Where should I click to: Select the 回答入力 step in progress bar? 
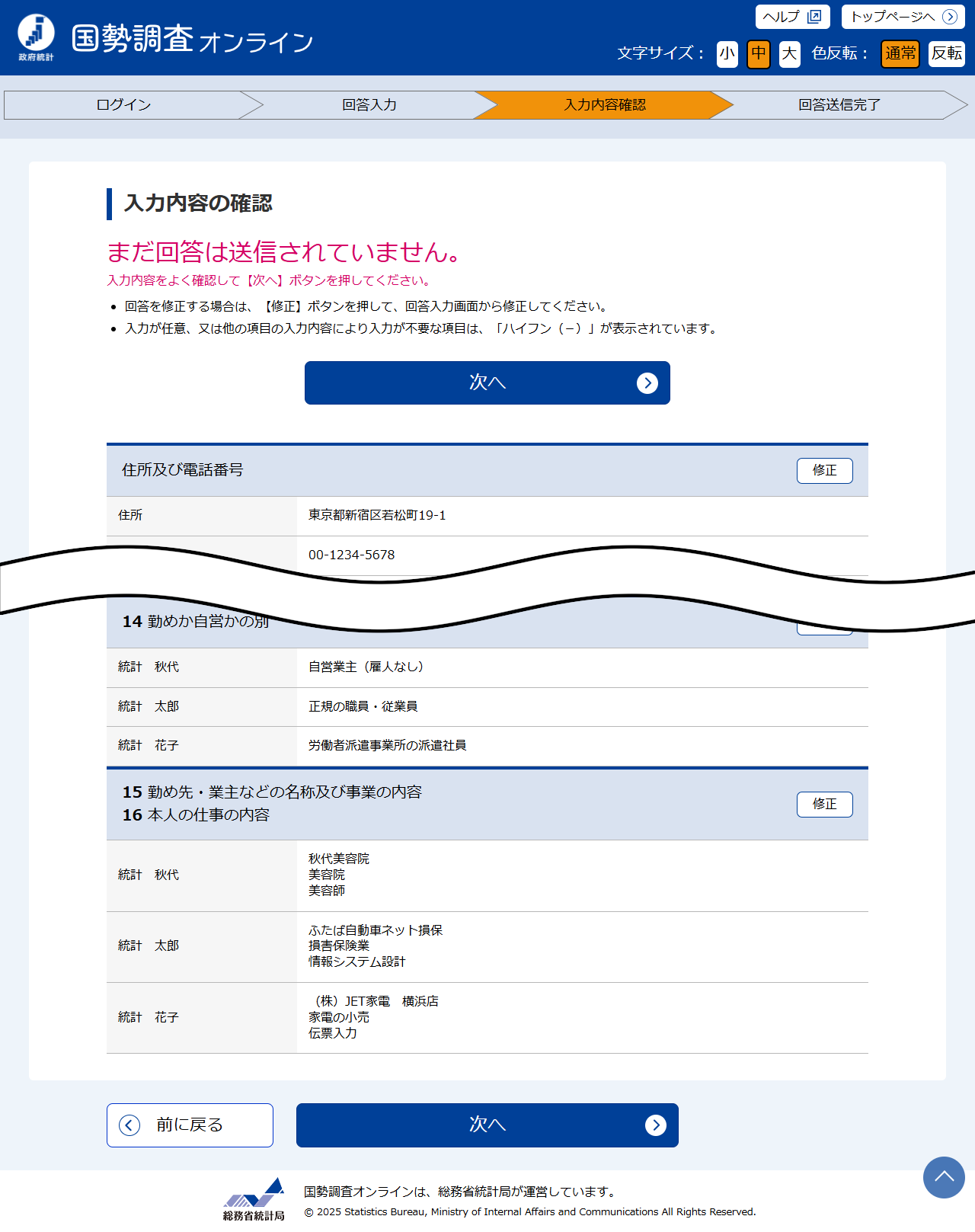[x=369, y=105]
